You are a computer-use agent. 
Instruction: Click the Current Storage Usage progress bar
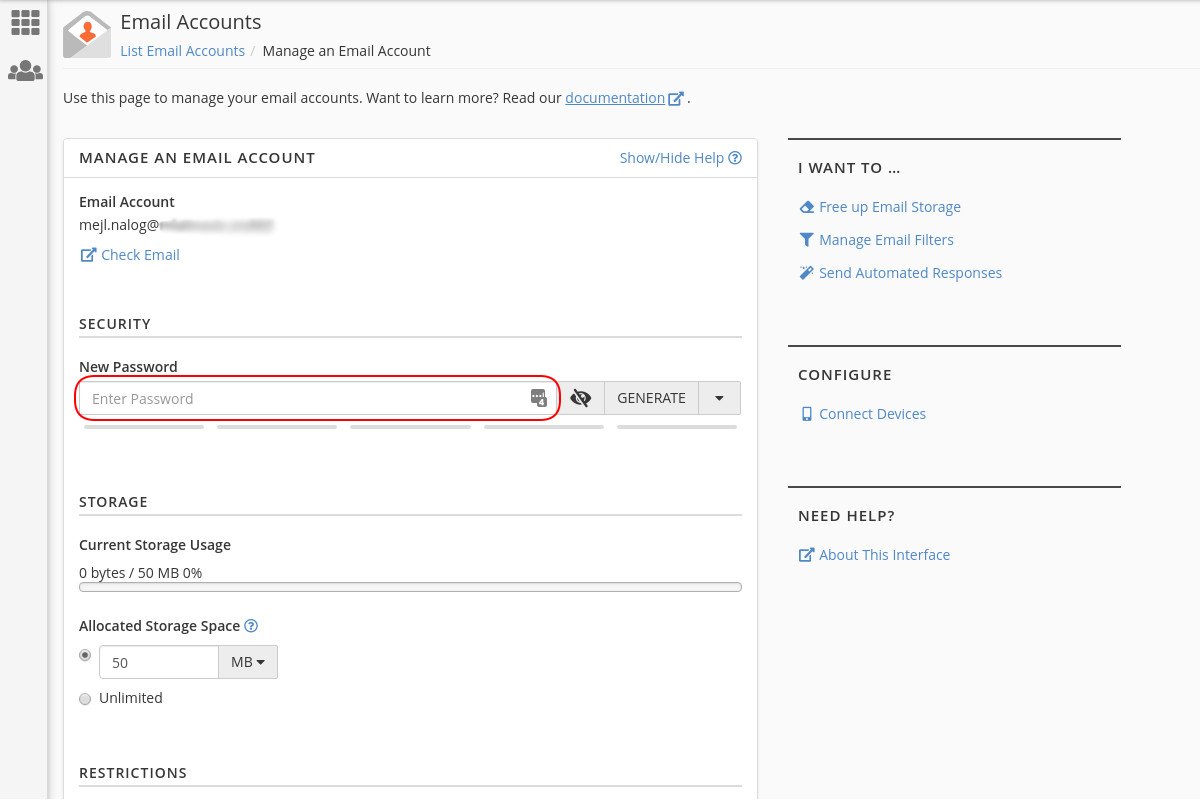pyautogui.click(x=410, y=587)
